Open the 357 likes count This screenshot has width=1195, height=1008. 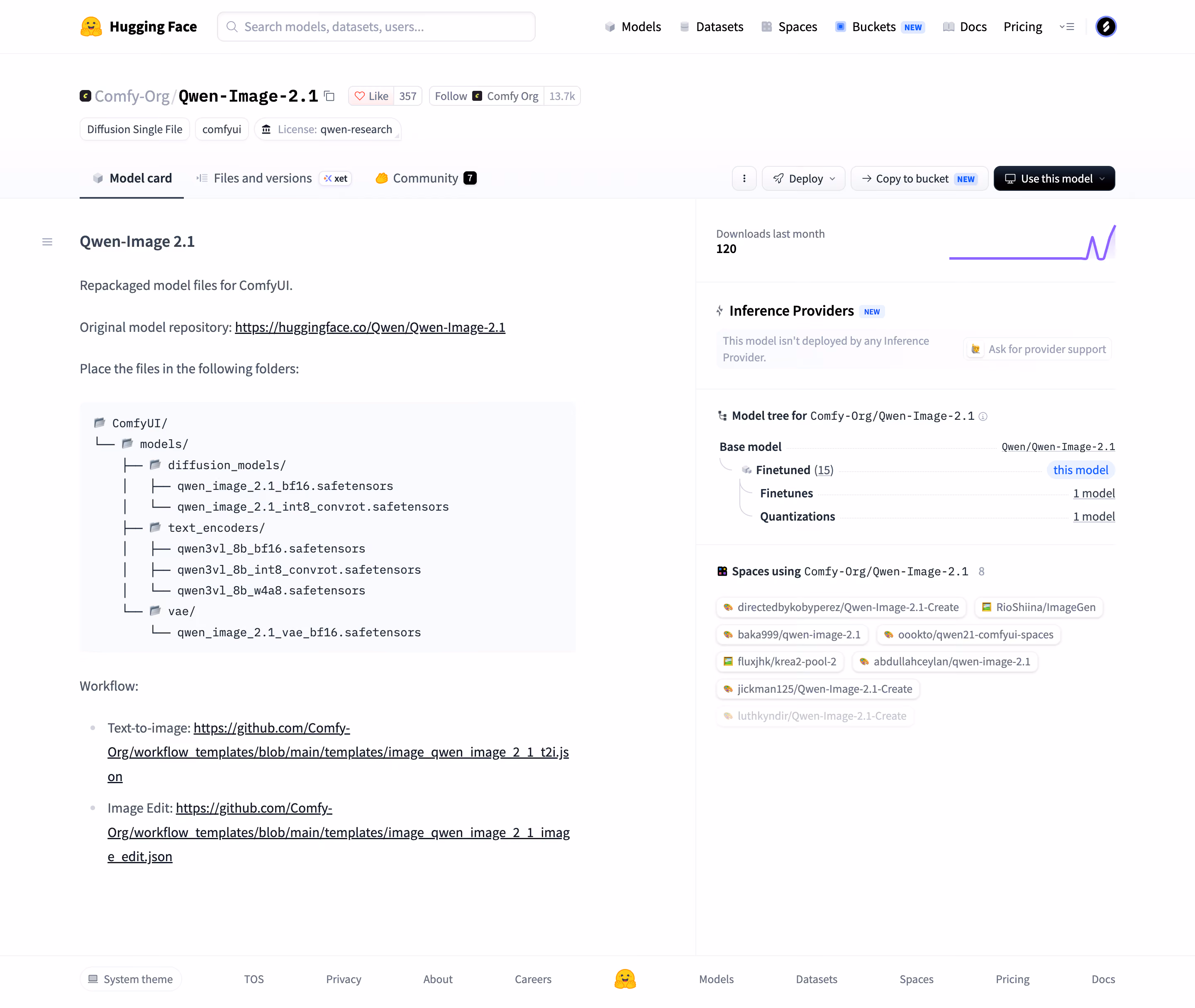pos(407,96)
